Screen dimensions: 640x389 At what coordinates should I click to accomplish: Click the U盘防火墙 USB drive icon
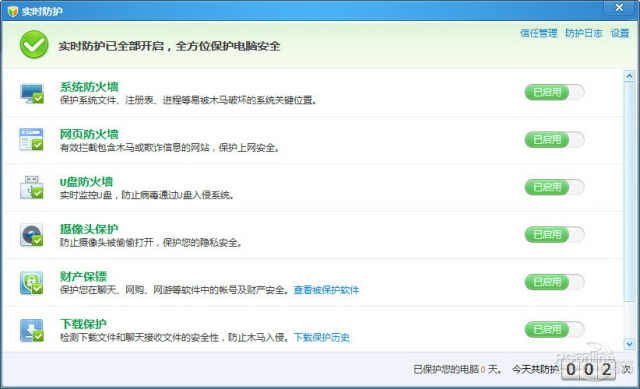coord(31,187)
